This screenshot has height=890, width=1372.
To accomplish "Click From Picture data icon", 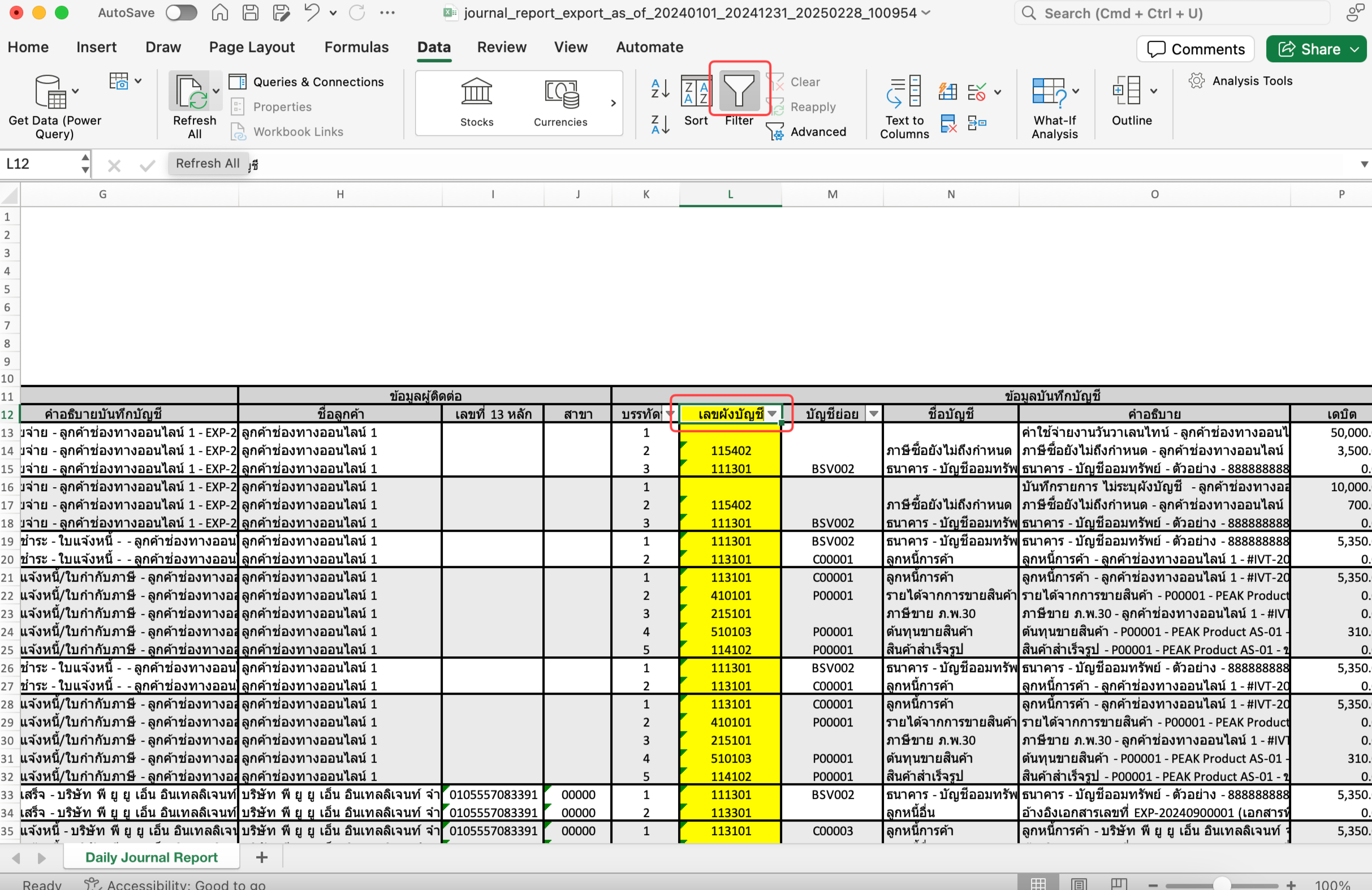I will [x=119, y=81].
